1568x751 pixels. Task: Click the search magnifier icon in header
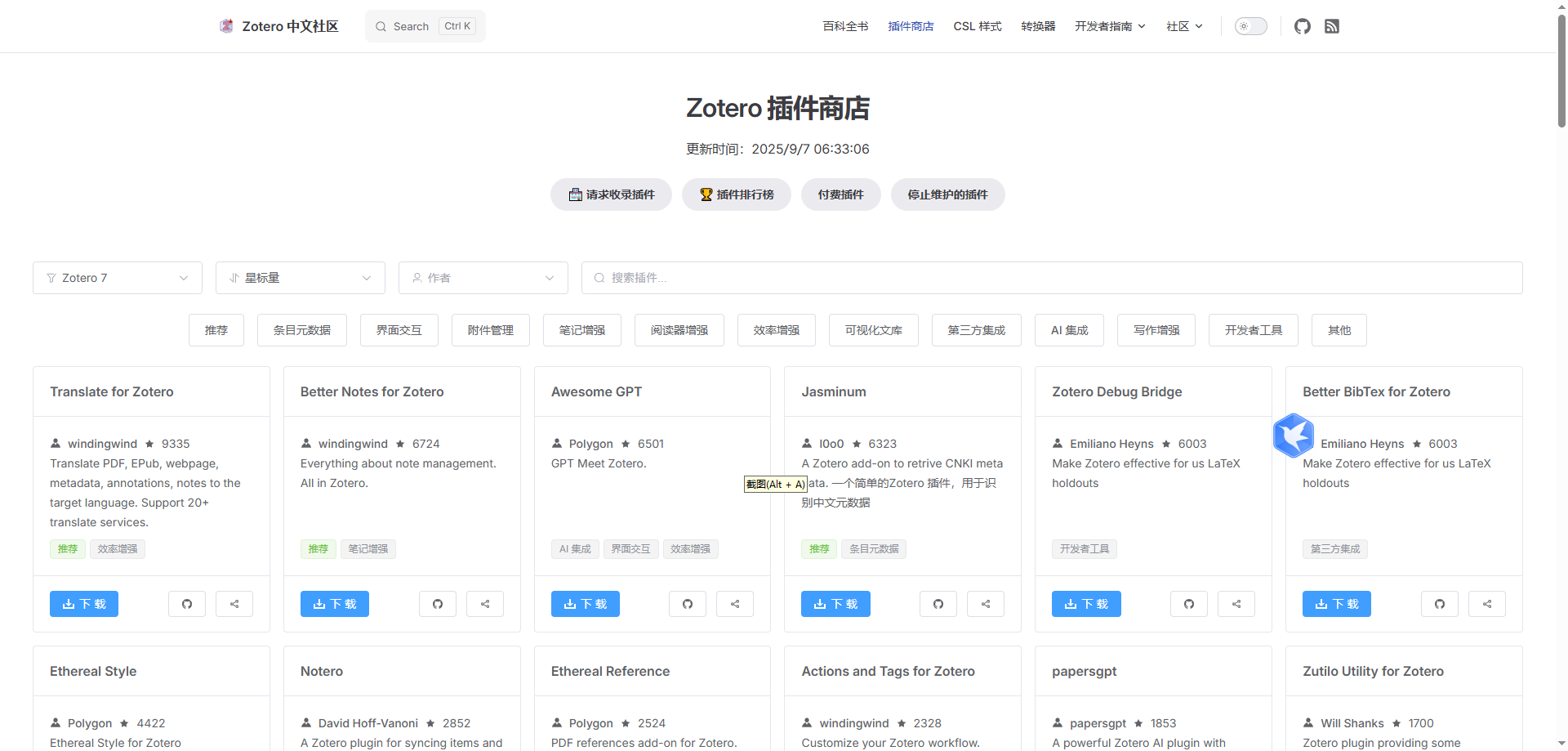pos(381,26)
